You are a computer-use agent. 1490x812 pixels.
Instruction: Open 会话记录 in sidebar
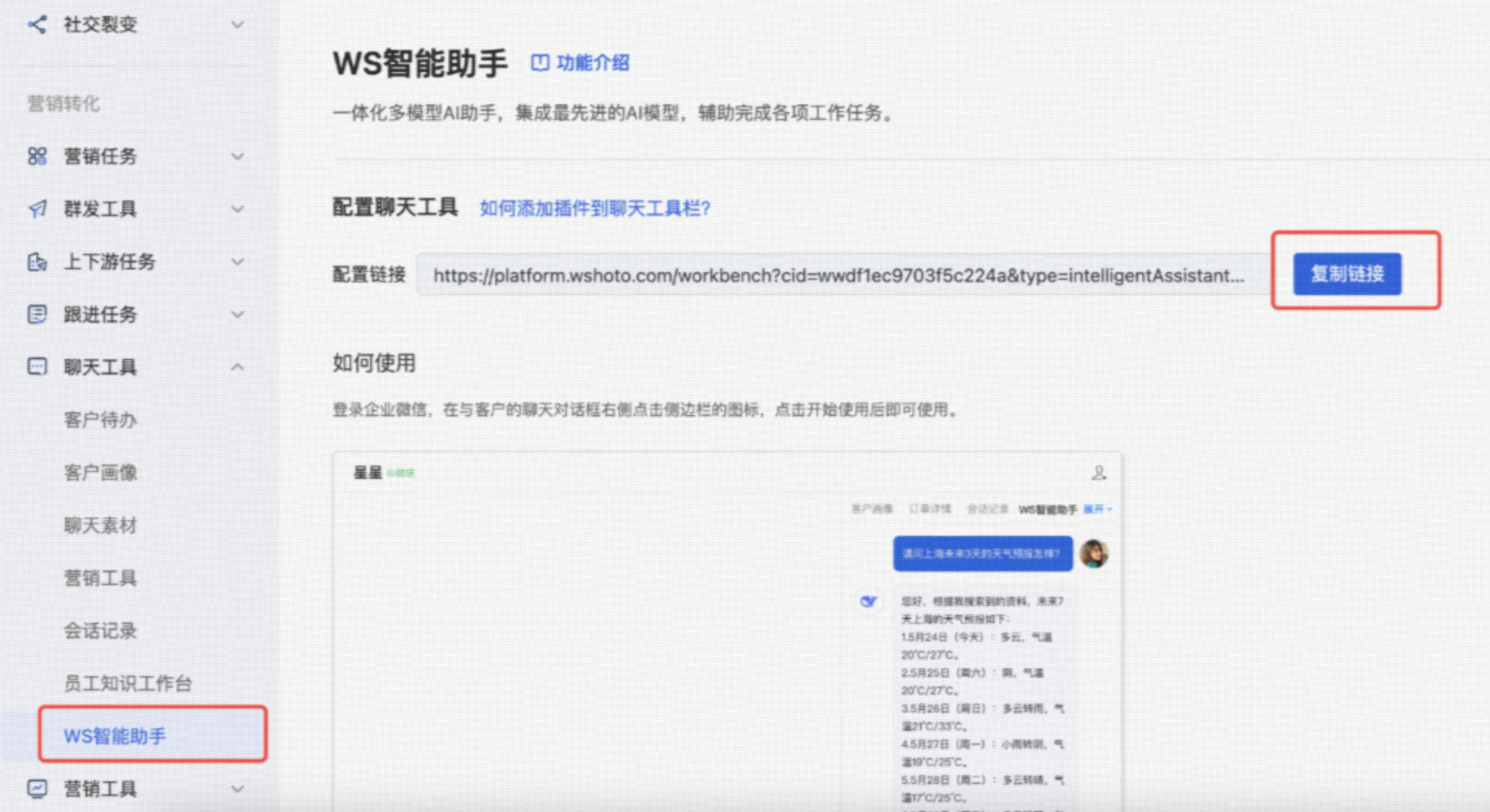click(x=100, y=630)
